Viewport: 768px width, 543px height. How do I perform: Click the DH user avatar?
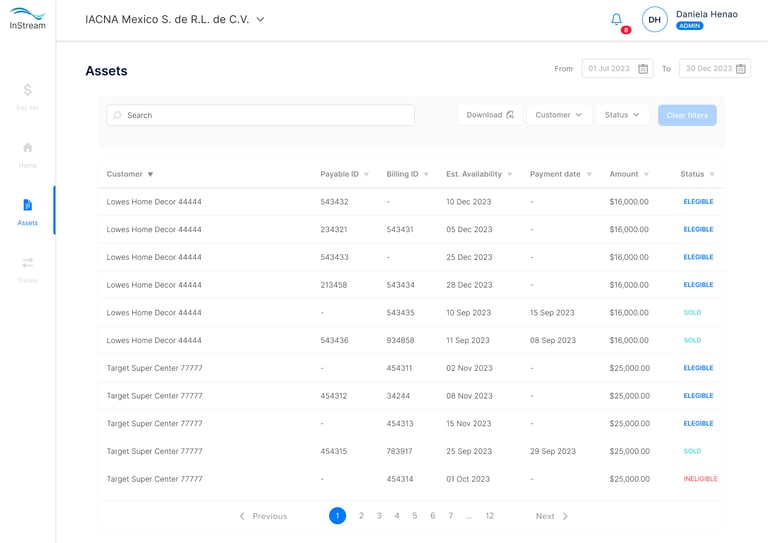pyautogui.click(x=654, y=20)
